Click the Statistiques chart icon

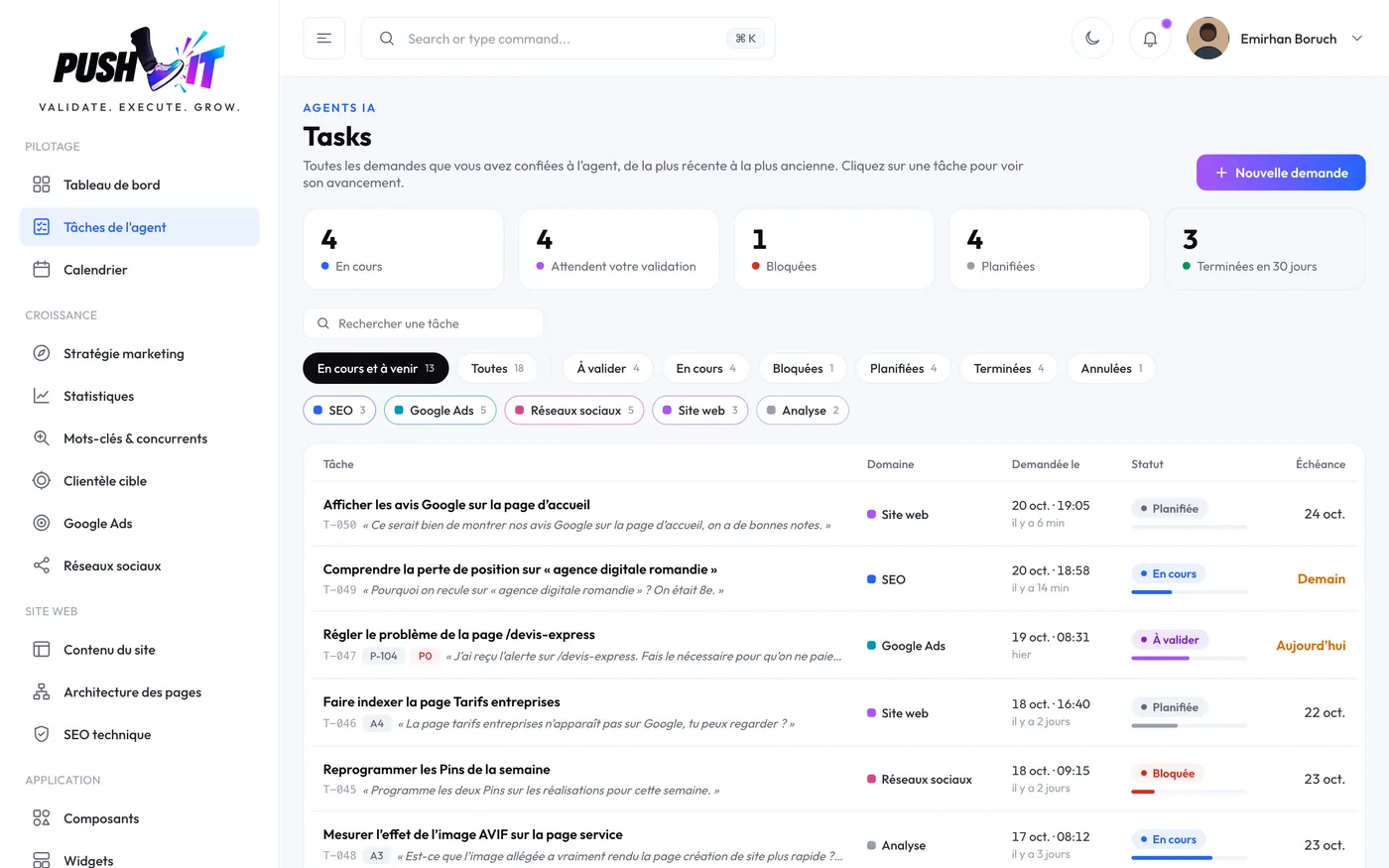coord(42,397)
